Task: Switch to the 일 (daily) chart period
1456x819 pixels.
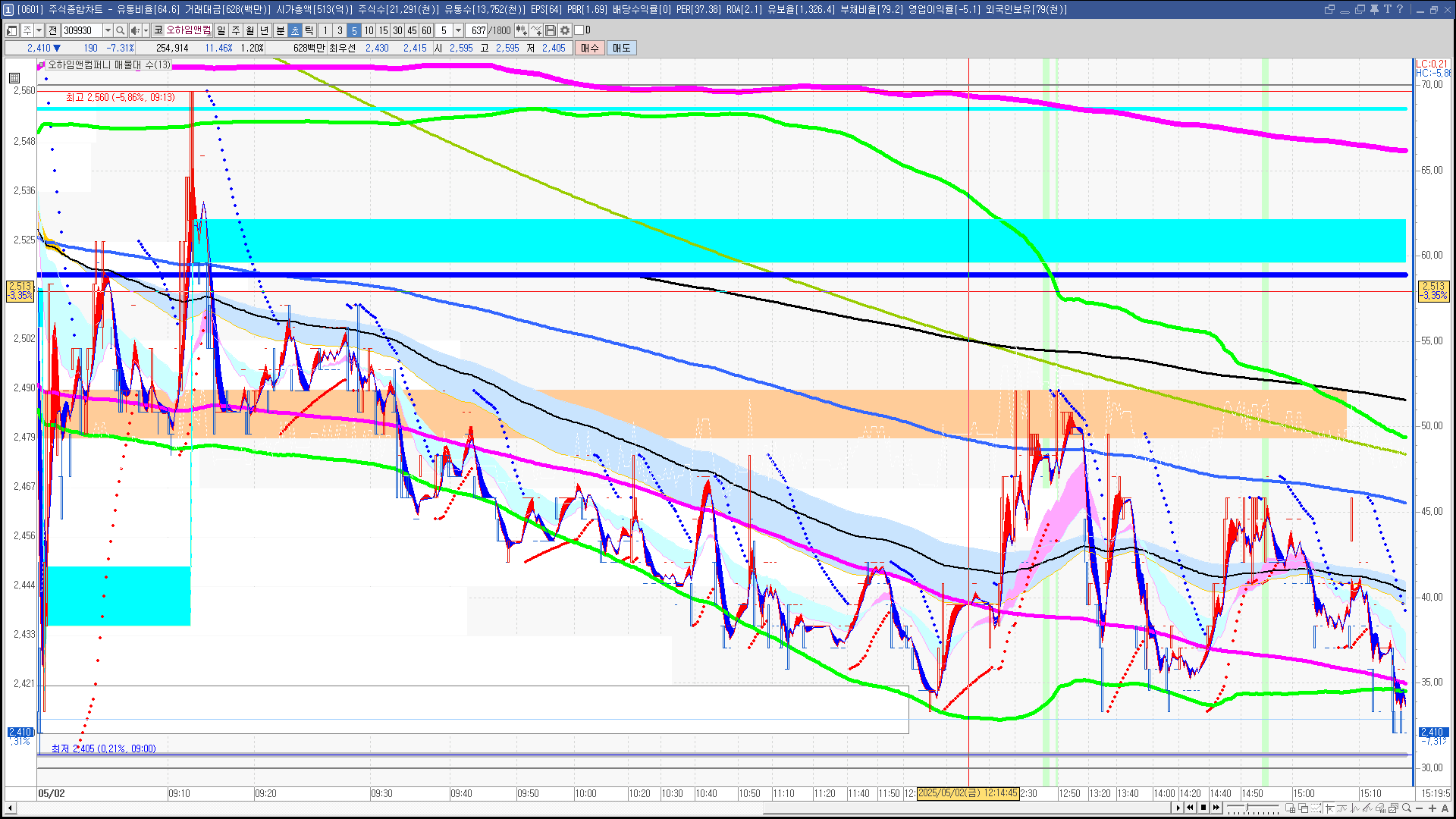Action: (x=221, y=30)
